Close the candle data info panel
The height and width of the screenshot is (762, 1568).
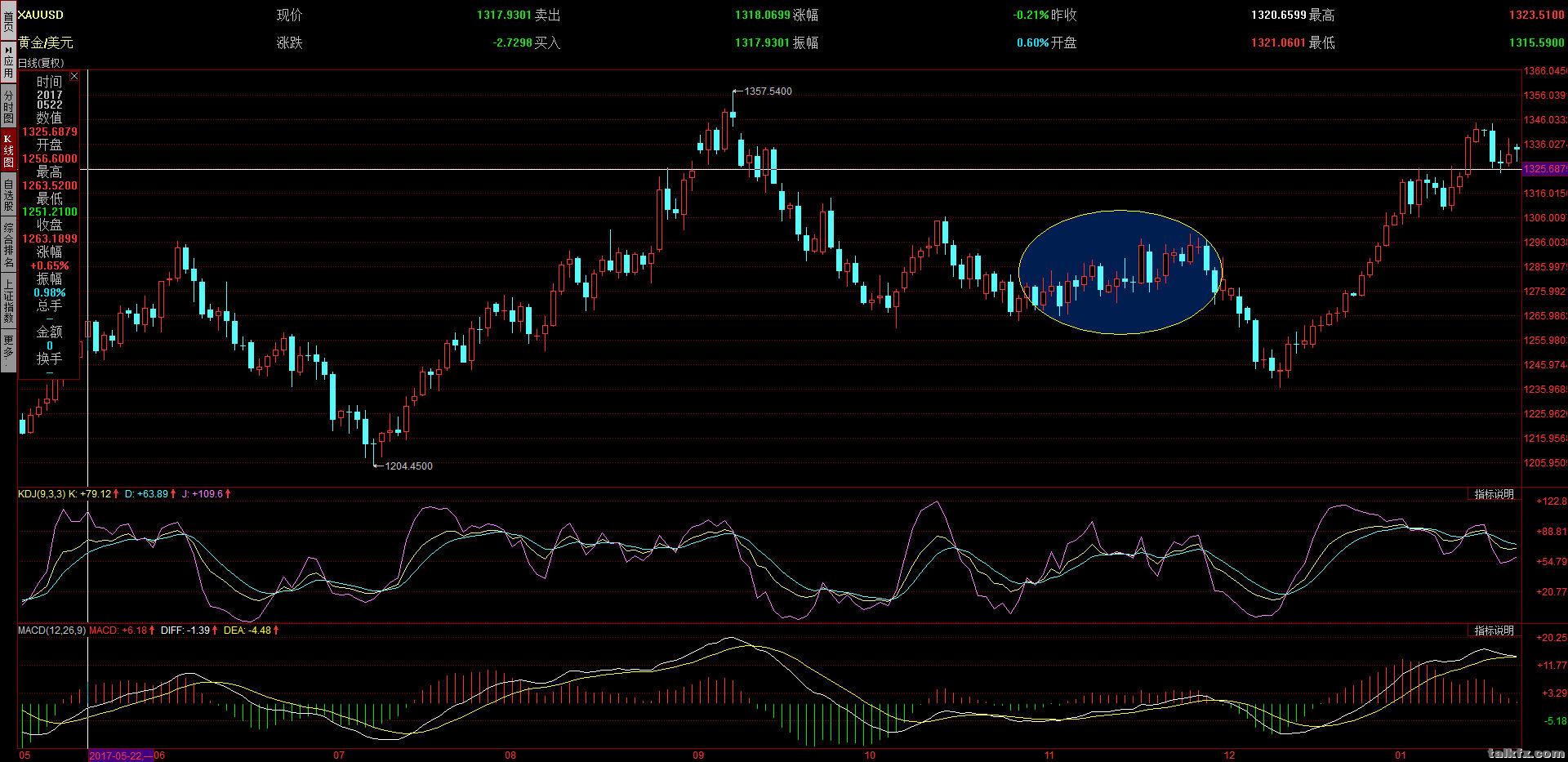[x=74, y=76]
